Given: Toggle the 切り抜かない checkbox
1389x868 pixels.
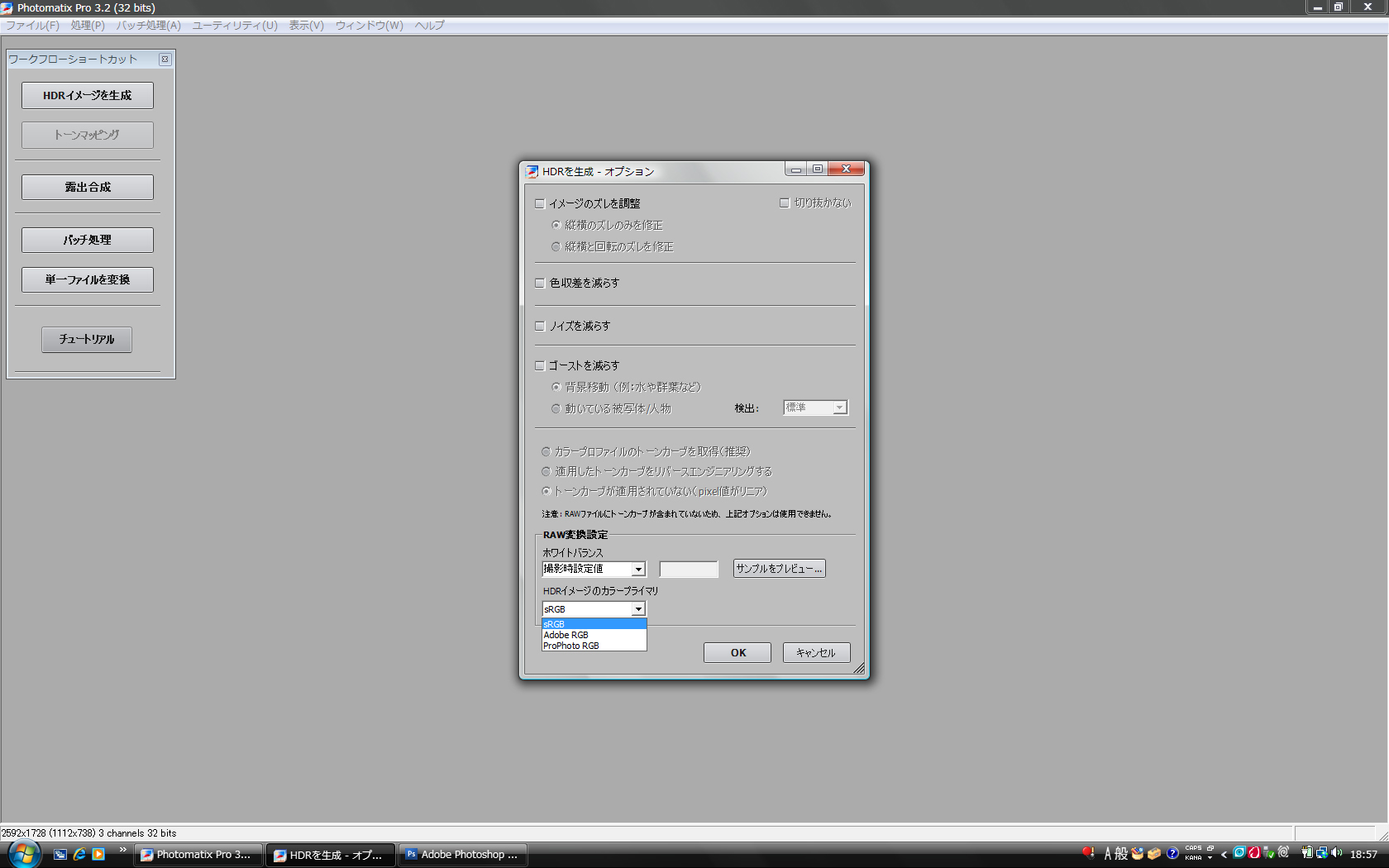Looking at the screenshot, I should pos(785,203).
